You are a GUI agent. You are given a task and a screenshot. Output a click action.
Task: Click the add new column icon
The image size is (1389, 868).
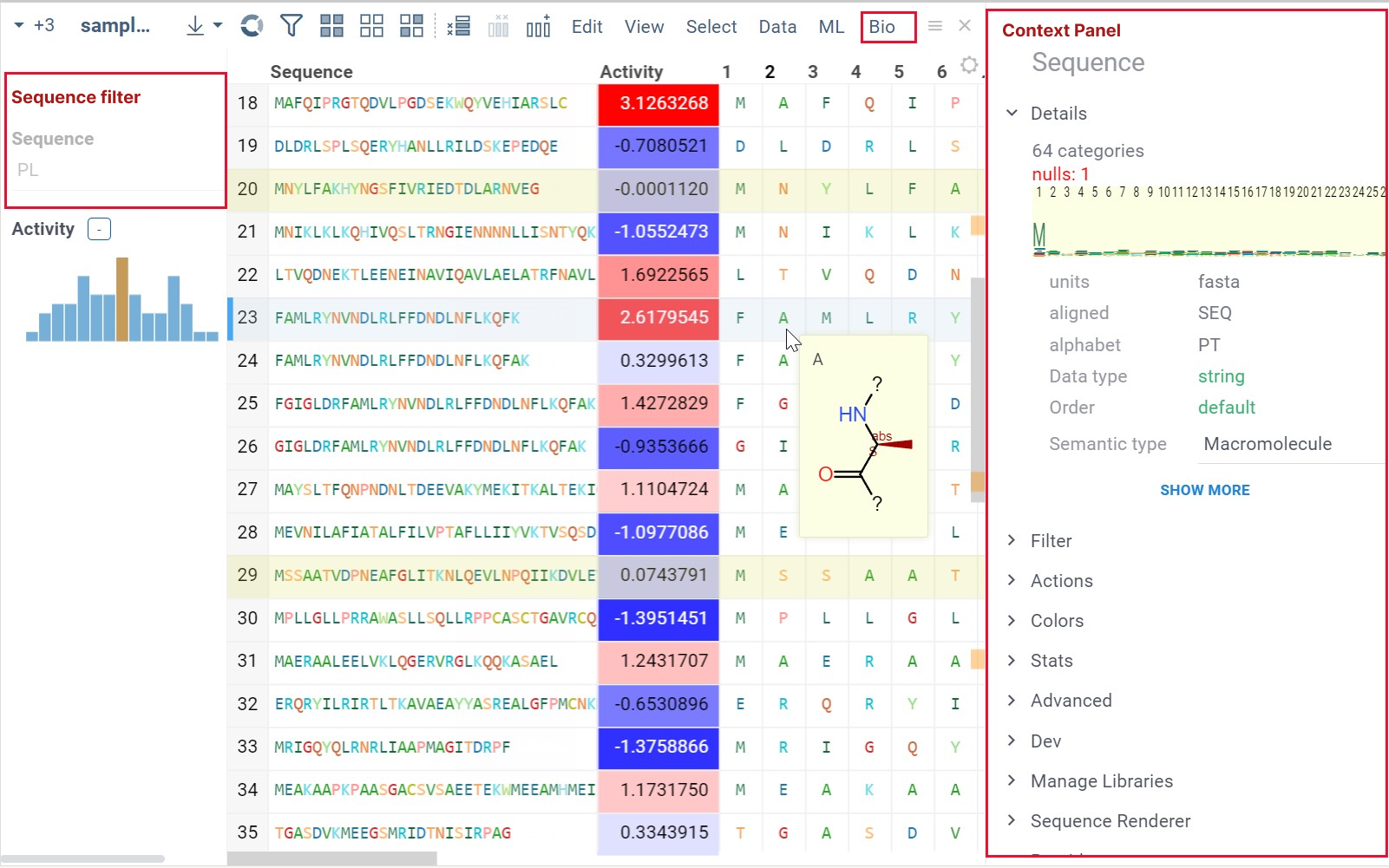click(x=538, y=26)
